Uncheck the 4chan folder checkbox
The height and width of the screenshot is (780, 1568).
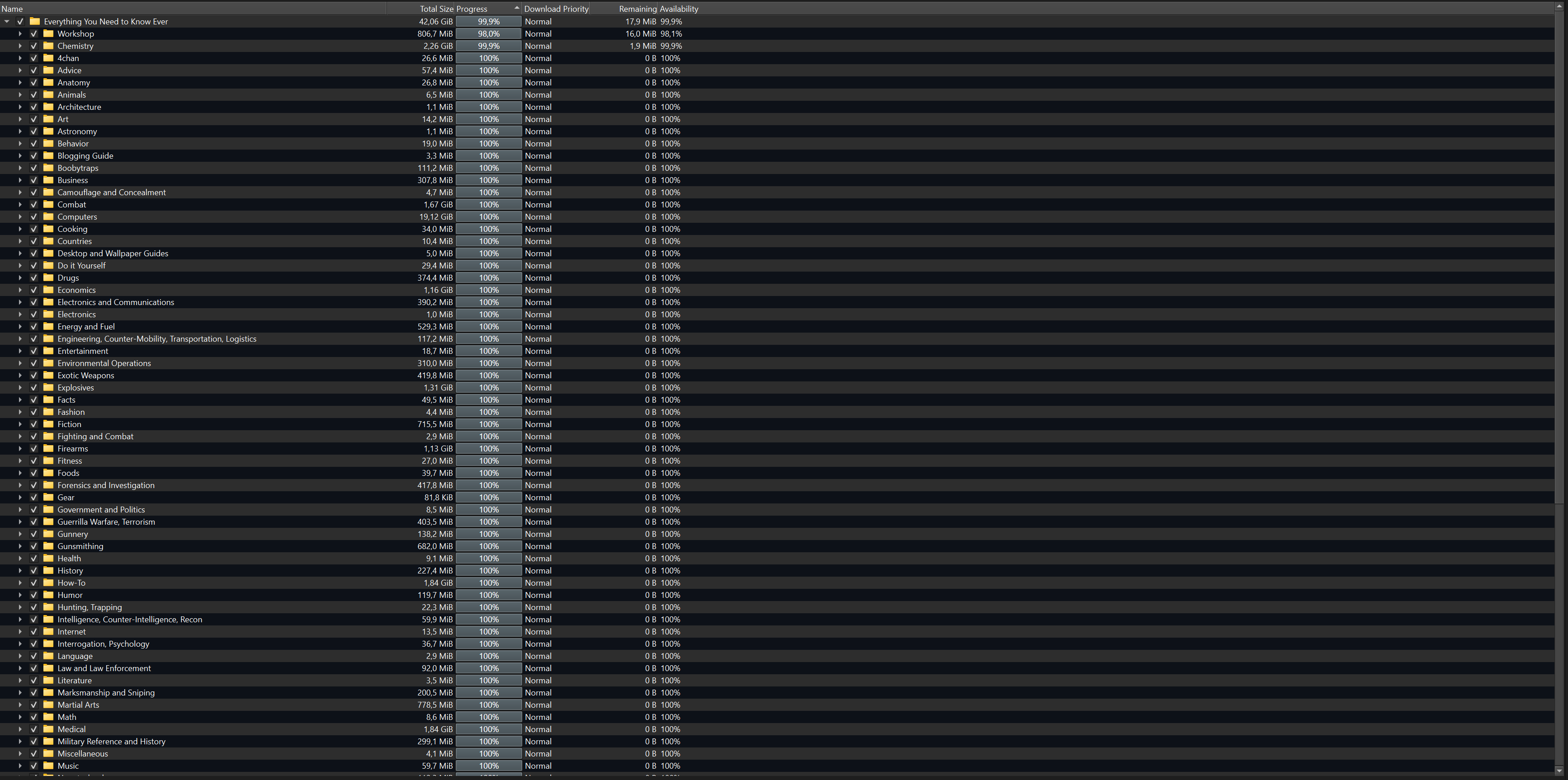tap(34, 58)
